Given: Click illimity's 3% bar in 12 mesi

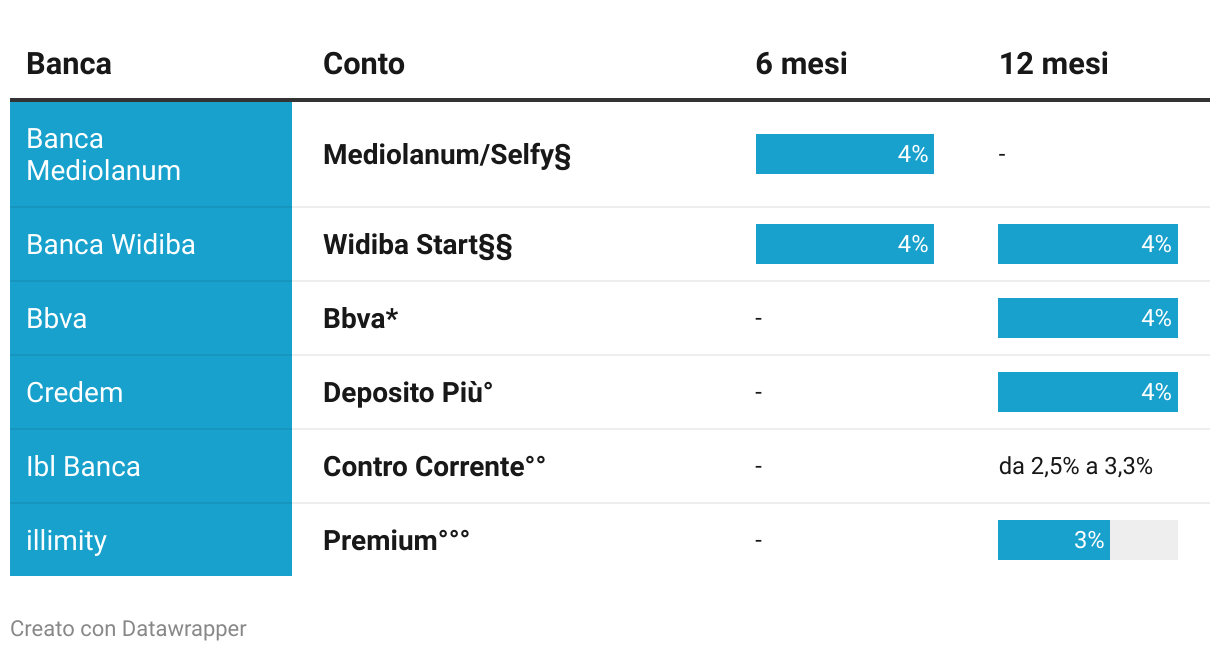Looking at the screenshot, I should (x=1053, y=540).
